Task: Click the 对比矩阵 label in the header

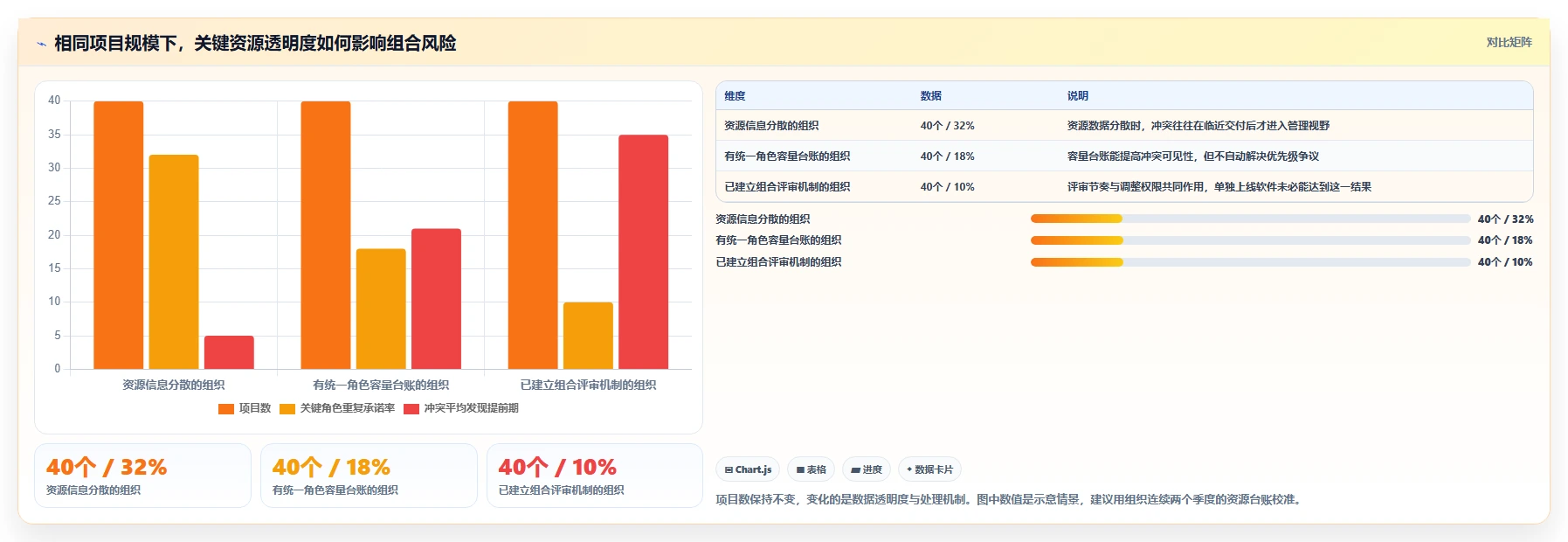Action: coord(1509,42)
